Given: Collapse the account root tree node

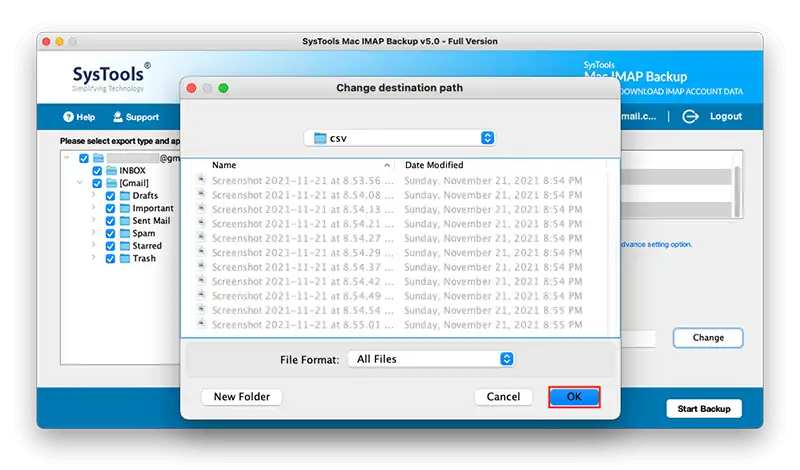Looking at the screenshot, I should pos(67,158).
